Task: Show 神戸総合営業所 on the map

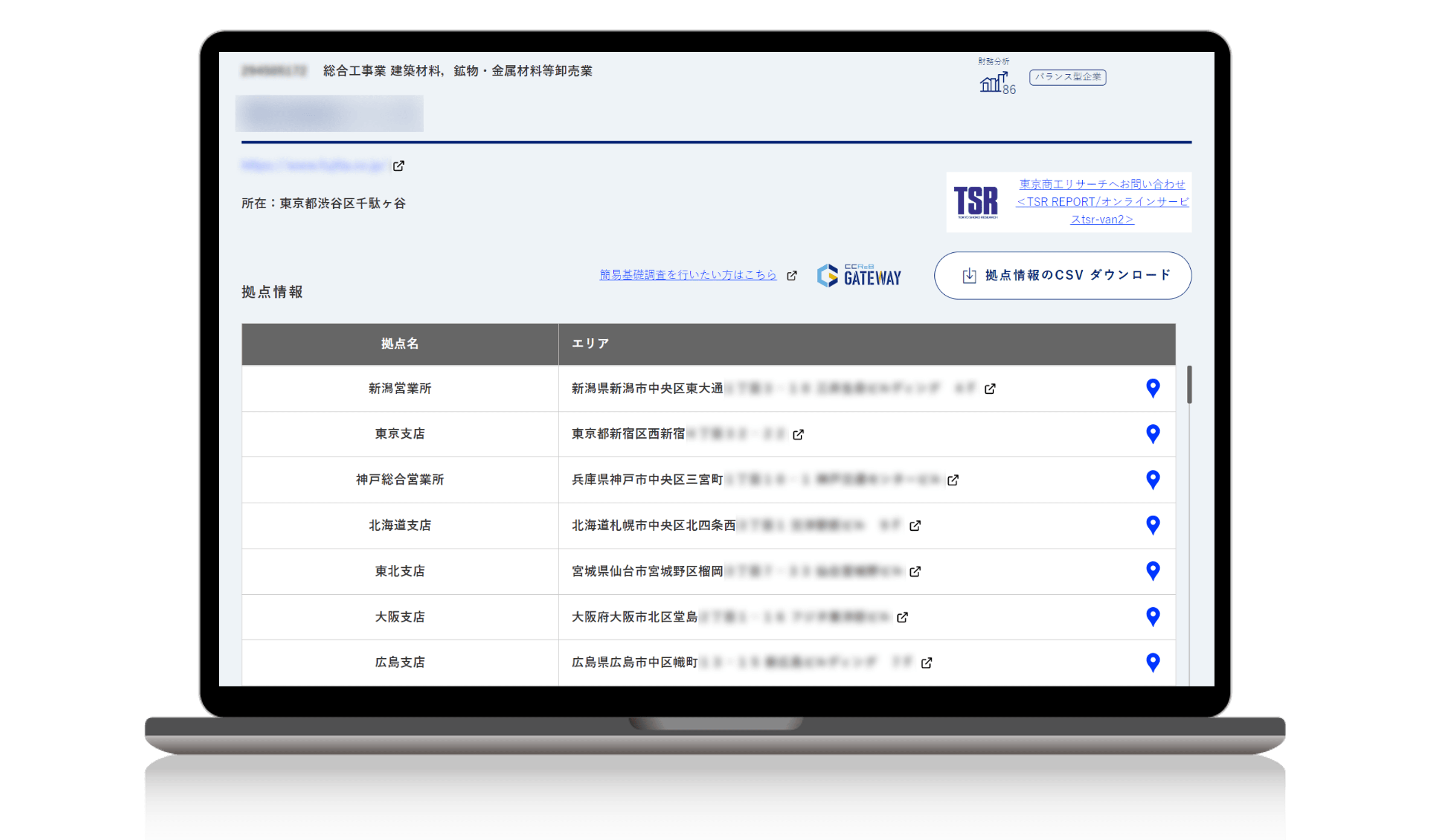Action: point(1152,480)
